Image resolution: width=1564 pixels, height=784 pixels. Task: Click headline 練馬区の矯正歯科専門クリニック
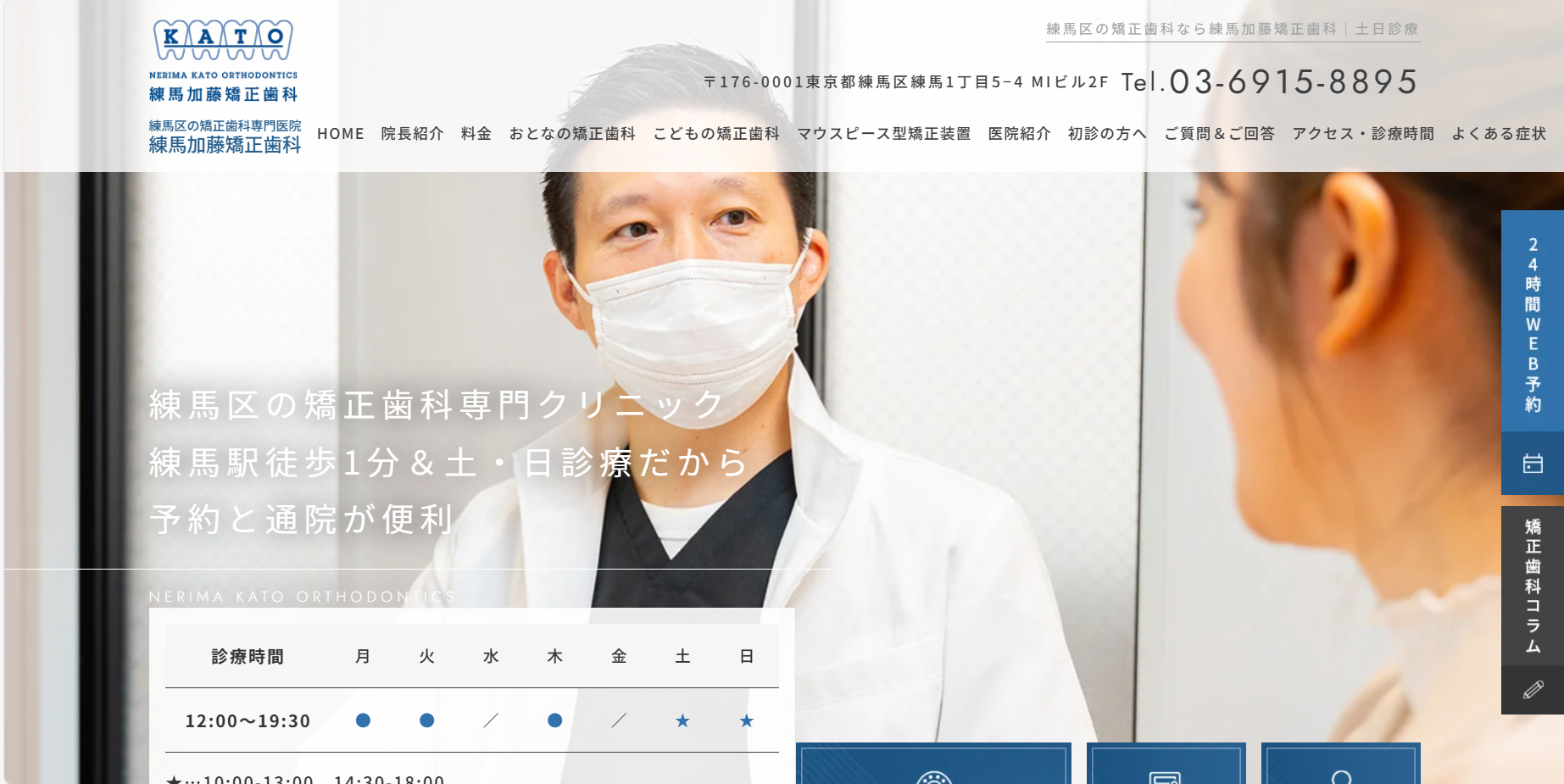click(x=437, y=405)
